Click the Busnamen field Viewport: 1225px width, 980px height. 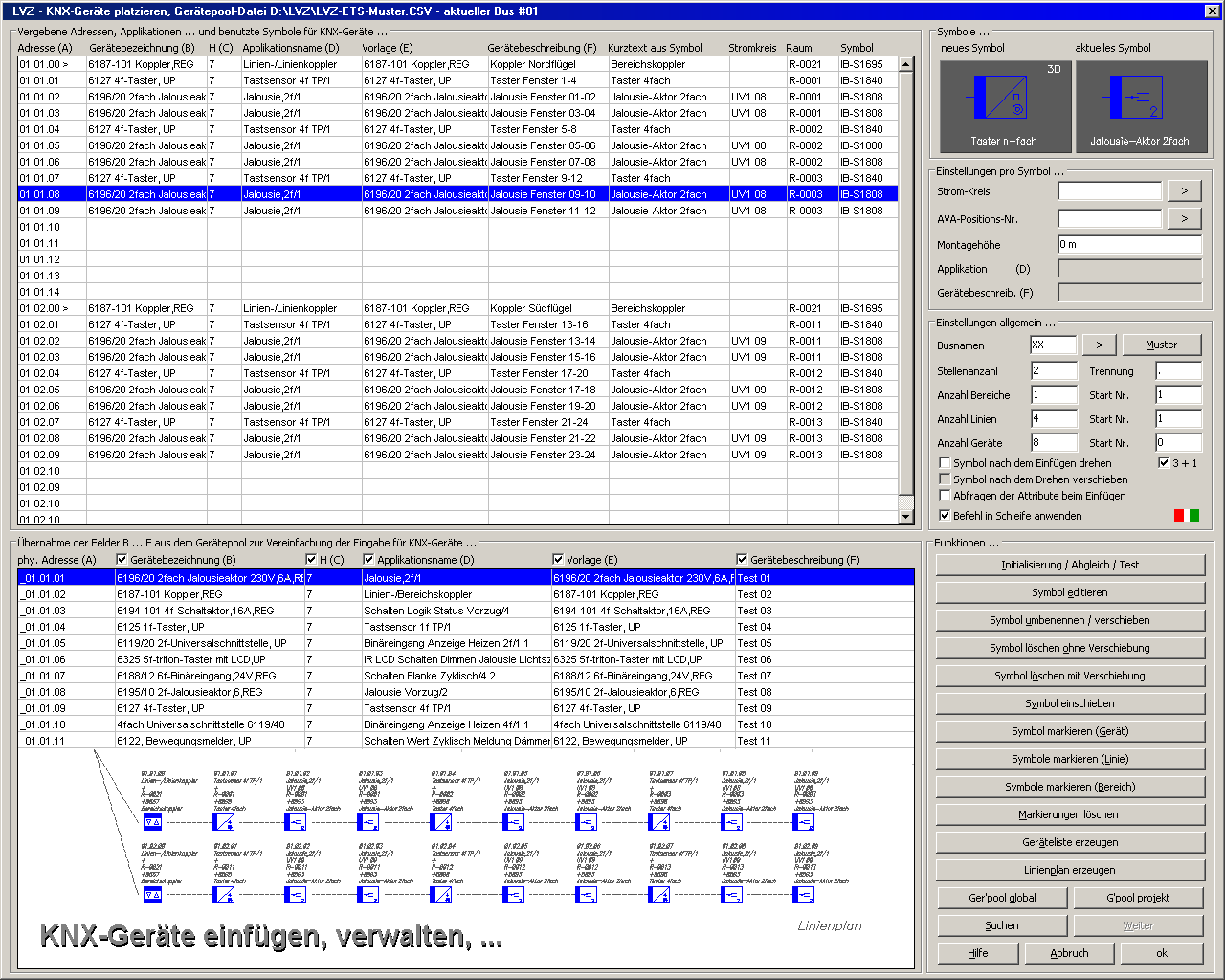coord(1053,345)
